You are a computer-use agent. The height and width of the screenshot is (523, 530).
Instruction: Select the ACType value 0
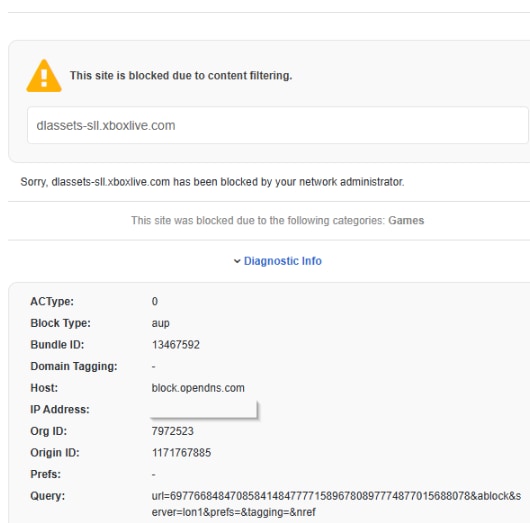(x=155, y=301)
